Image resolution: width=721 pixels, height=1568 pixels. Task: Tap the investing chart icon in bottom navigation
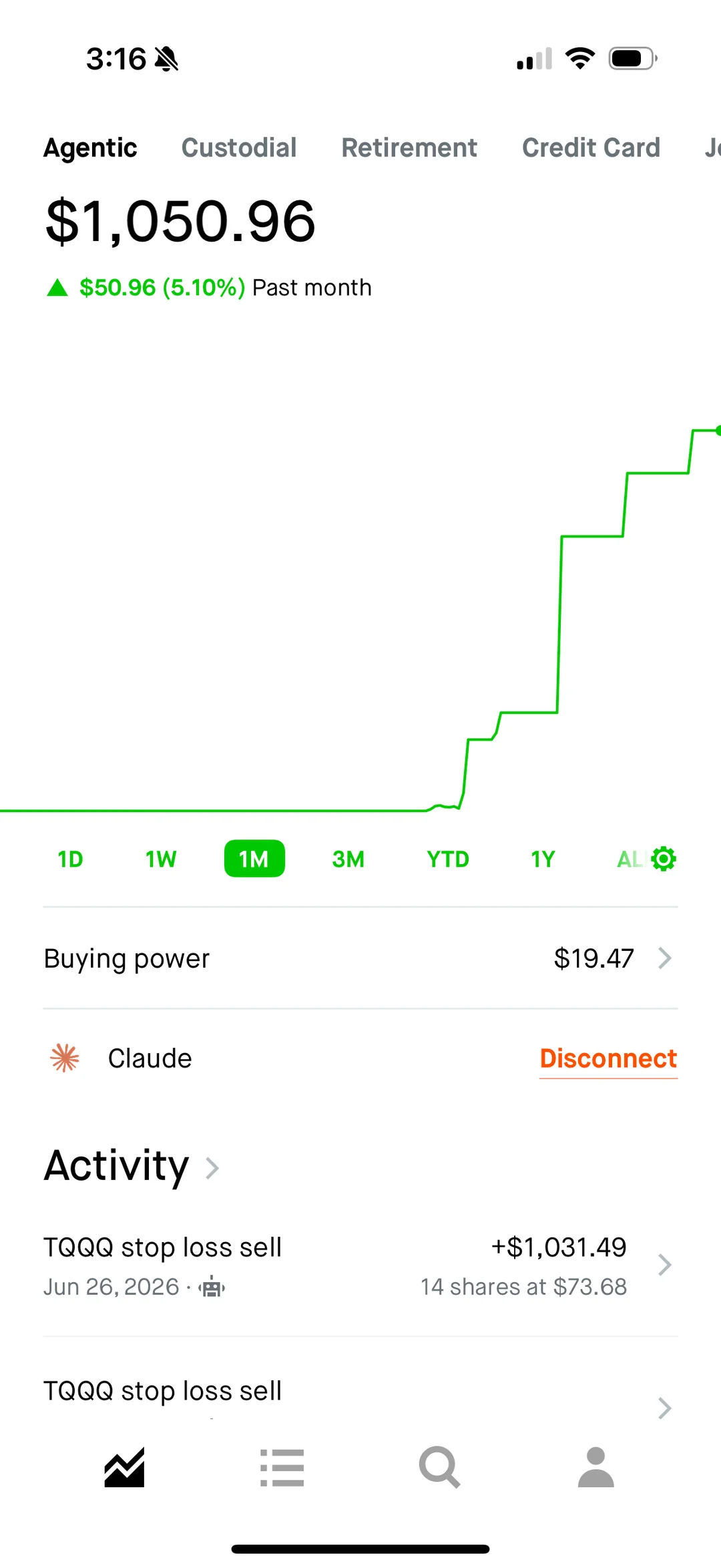pos(124,1467)
